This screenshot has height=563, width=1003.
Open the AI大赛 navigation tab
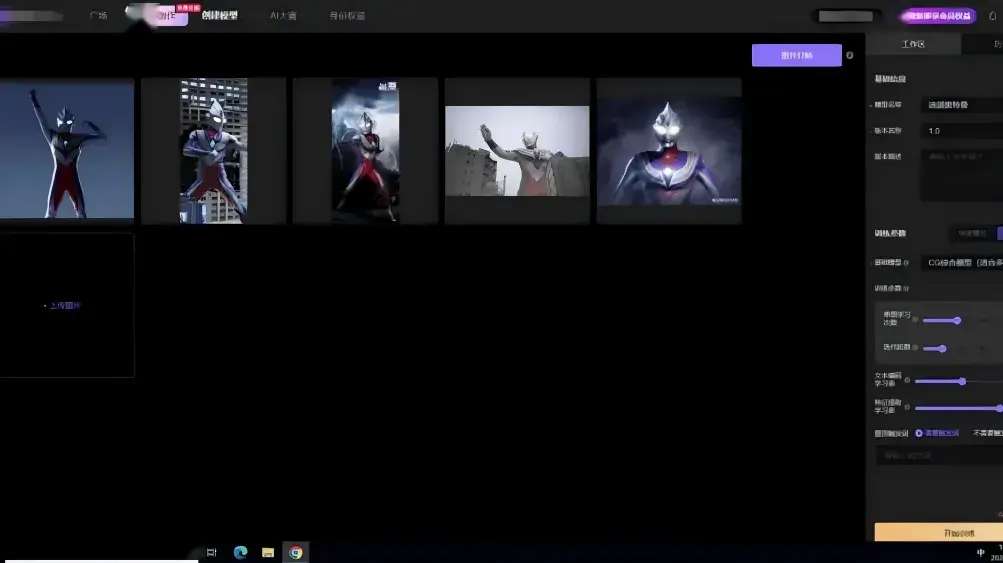[283, 15]
